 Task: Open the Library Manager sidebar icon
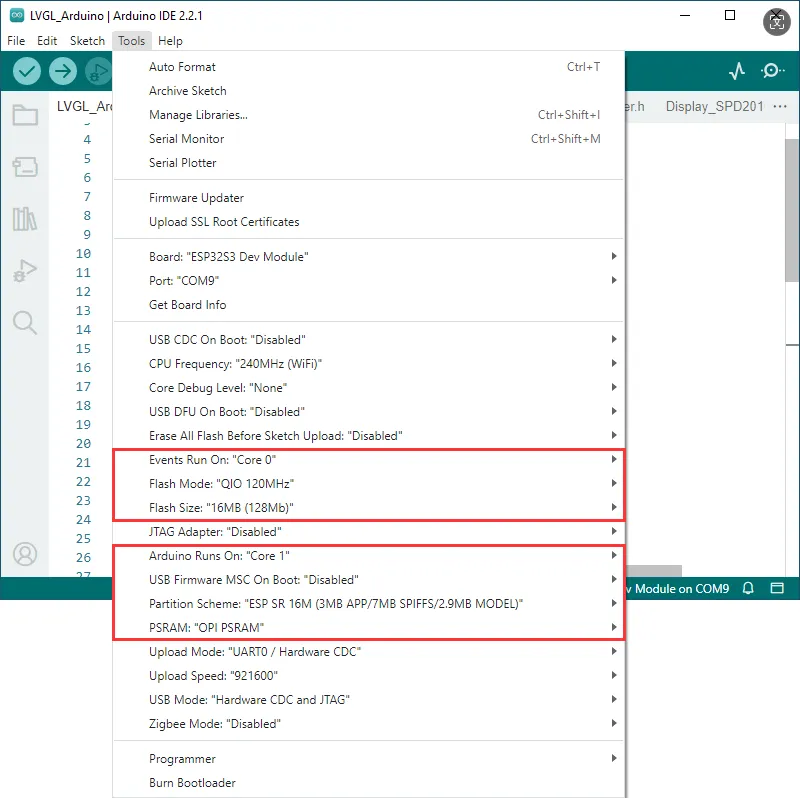point(25,219)
